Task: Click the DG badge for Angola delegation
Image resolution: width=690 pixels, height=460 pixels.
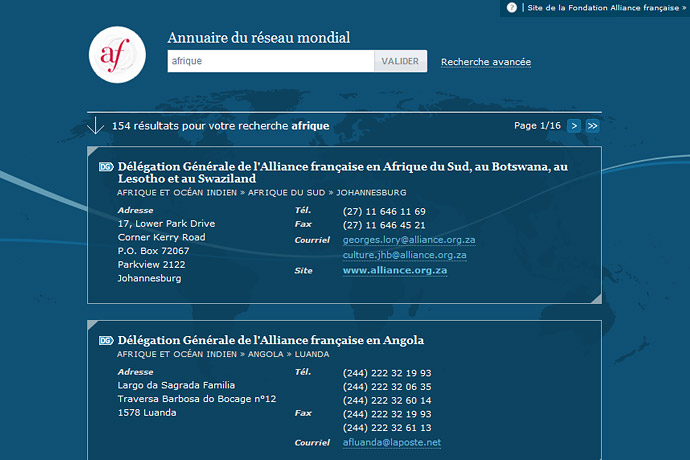Action: [x=106, y=340]
